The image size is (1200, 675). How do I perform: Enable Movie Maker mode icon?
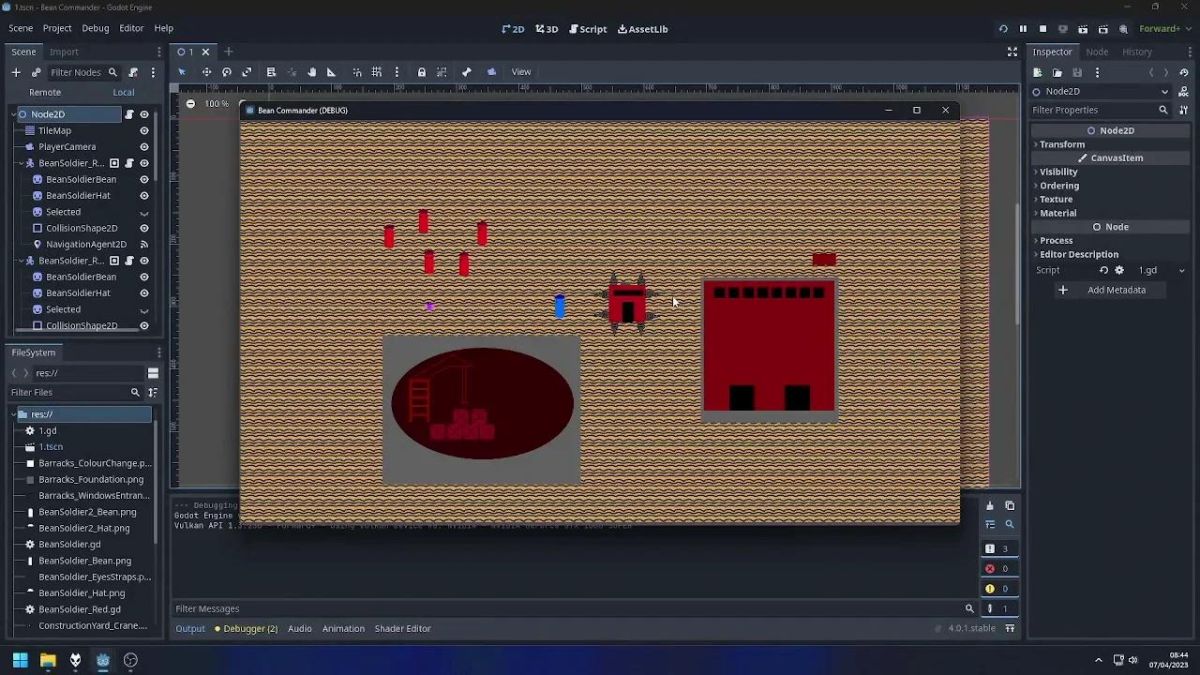click(x=1124, y=29)
